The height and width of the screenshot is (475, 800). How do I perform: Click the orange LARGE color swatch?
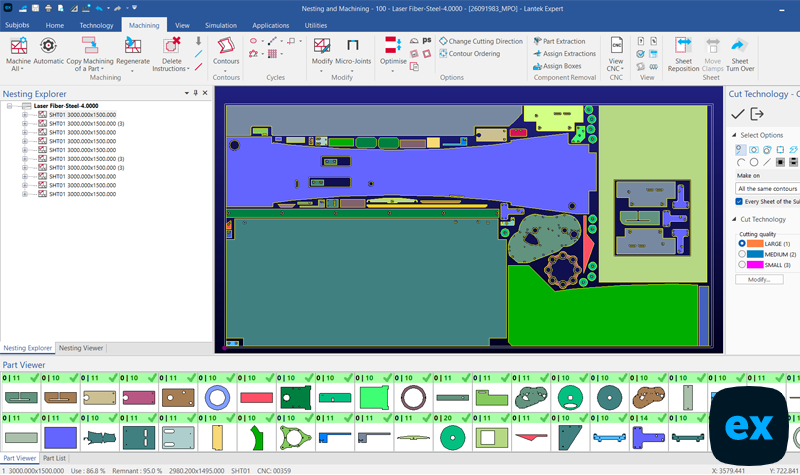[x=755, y=244]
